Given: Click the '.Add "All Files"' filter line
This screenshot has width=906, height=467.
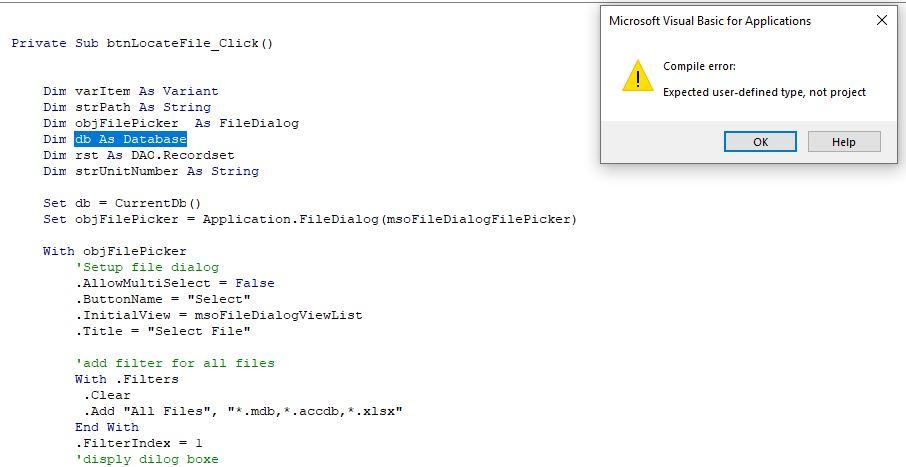Looking at the screenshot, I should tap(243, 411).
